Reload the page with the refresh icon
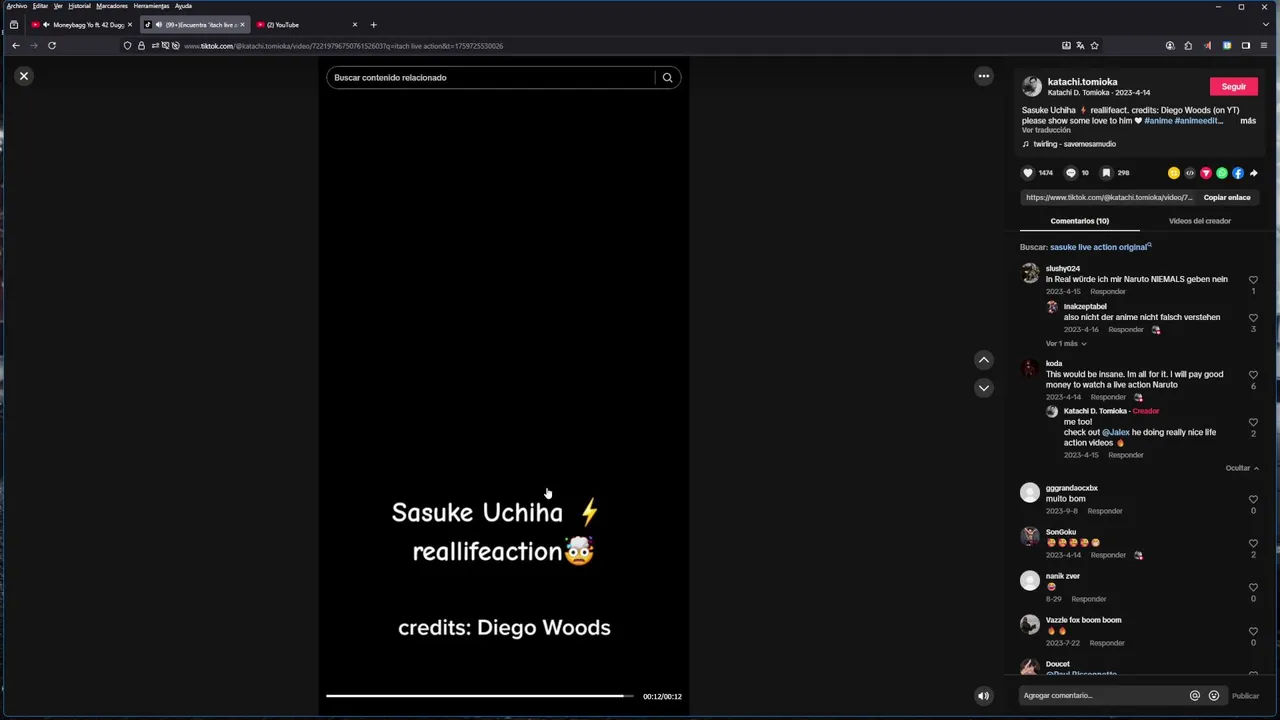 point(52,46)
